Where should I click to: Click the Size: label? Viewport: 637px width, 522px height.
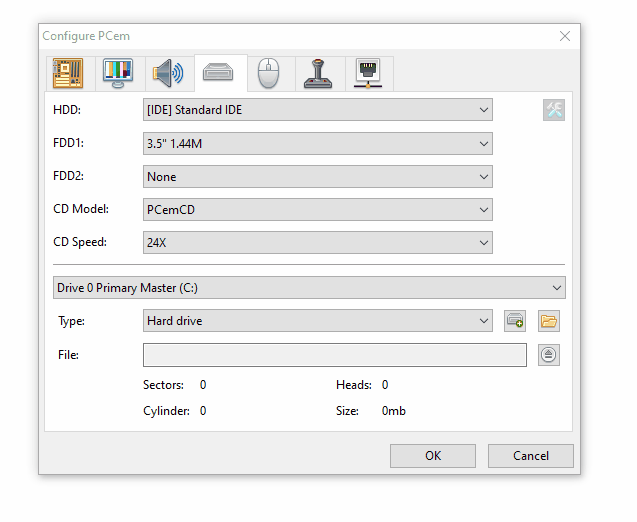coord(347,411)
